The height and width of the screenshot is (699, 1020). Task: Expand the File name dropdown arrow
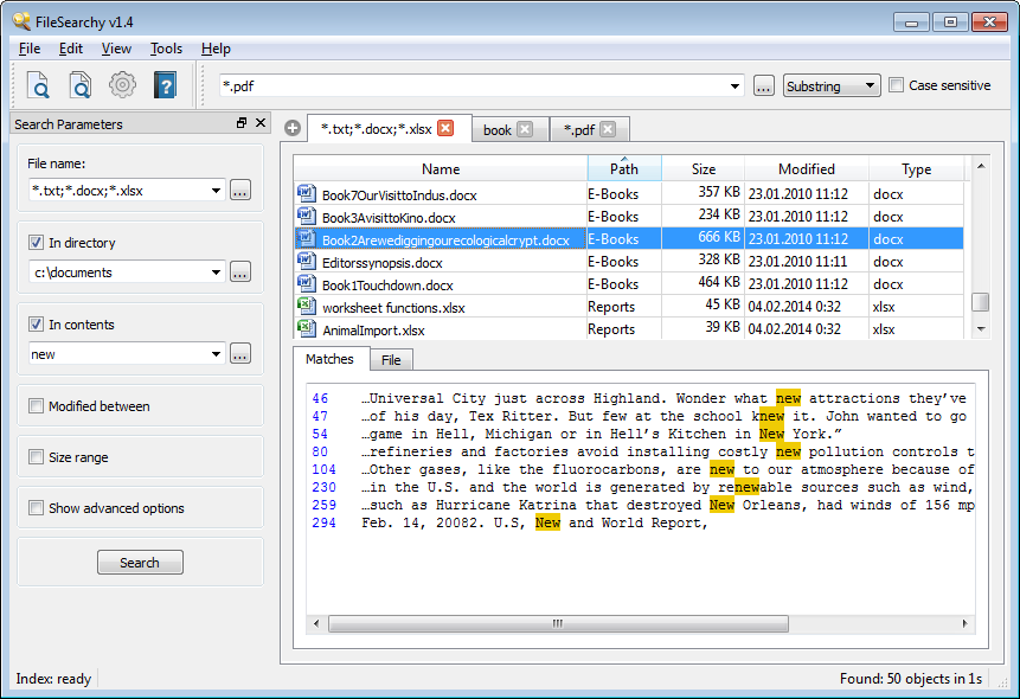tap(216, 191)
